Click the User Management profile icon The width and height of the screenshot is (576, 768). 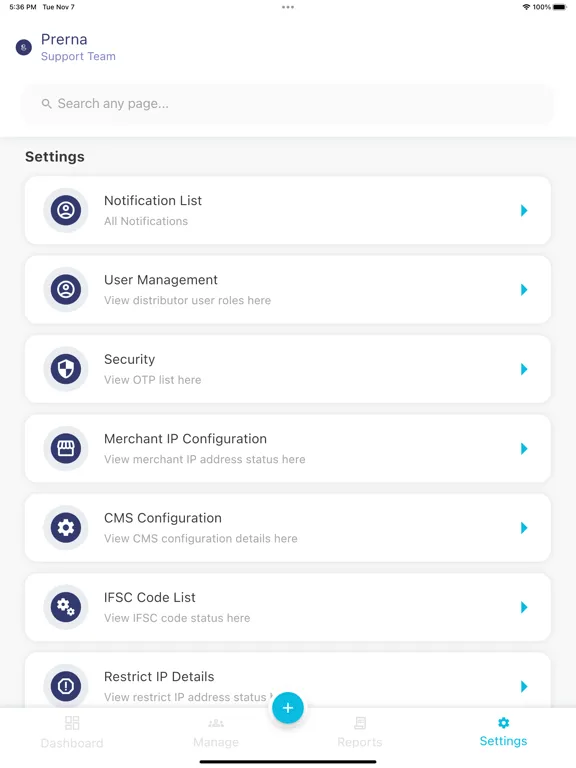coord(66,289)
